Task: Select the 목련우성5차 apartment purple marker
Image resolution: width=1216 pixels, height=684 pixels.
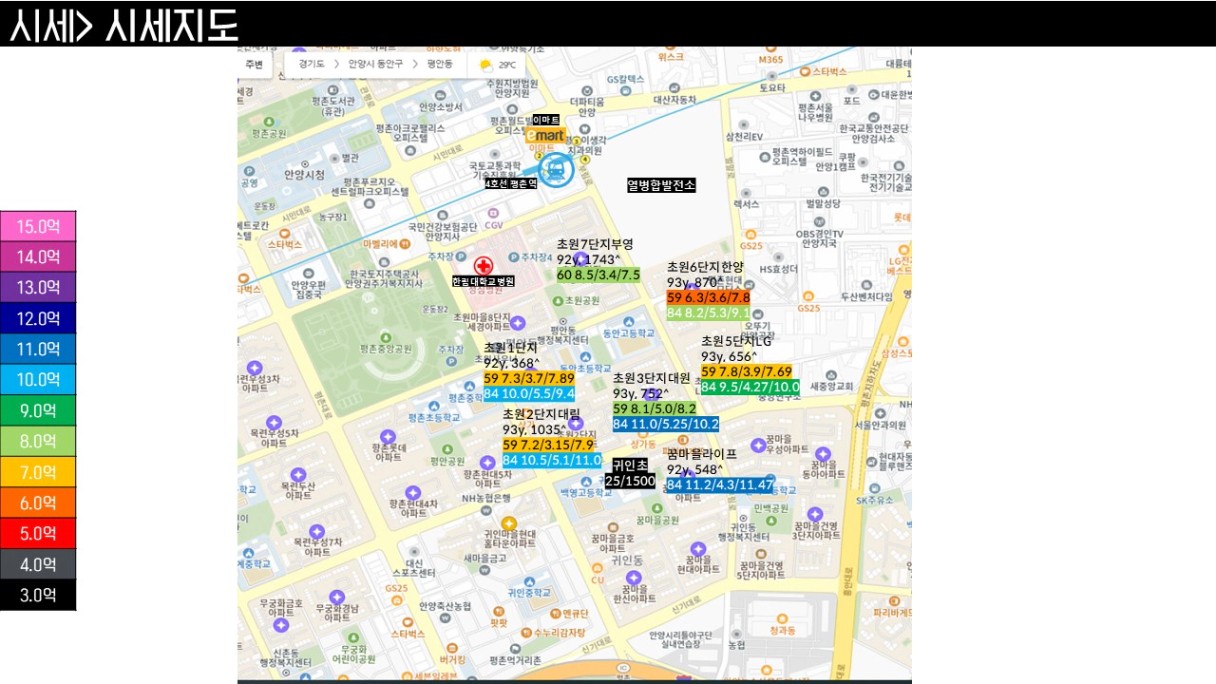Action: click(273, 423)
